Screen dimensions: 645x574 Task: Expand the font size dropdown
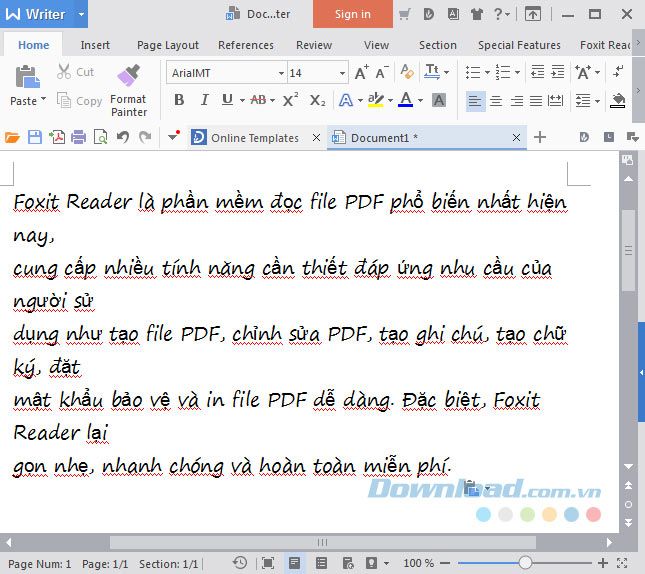tap(342, 73)
